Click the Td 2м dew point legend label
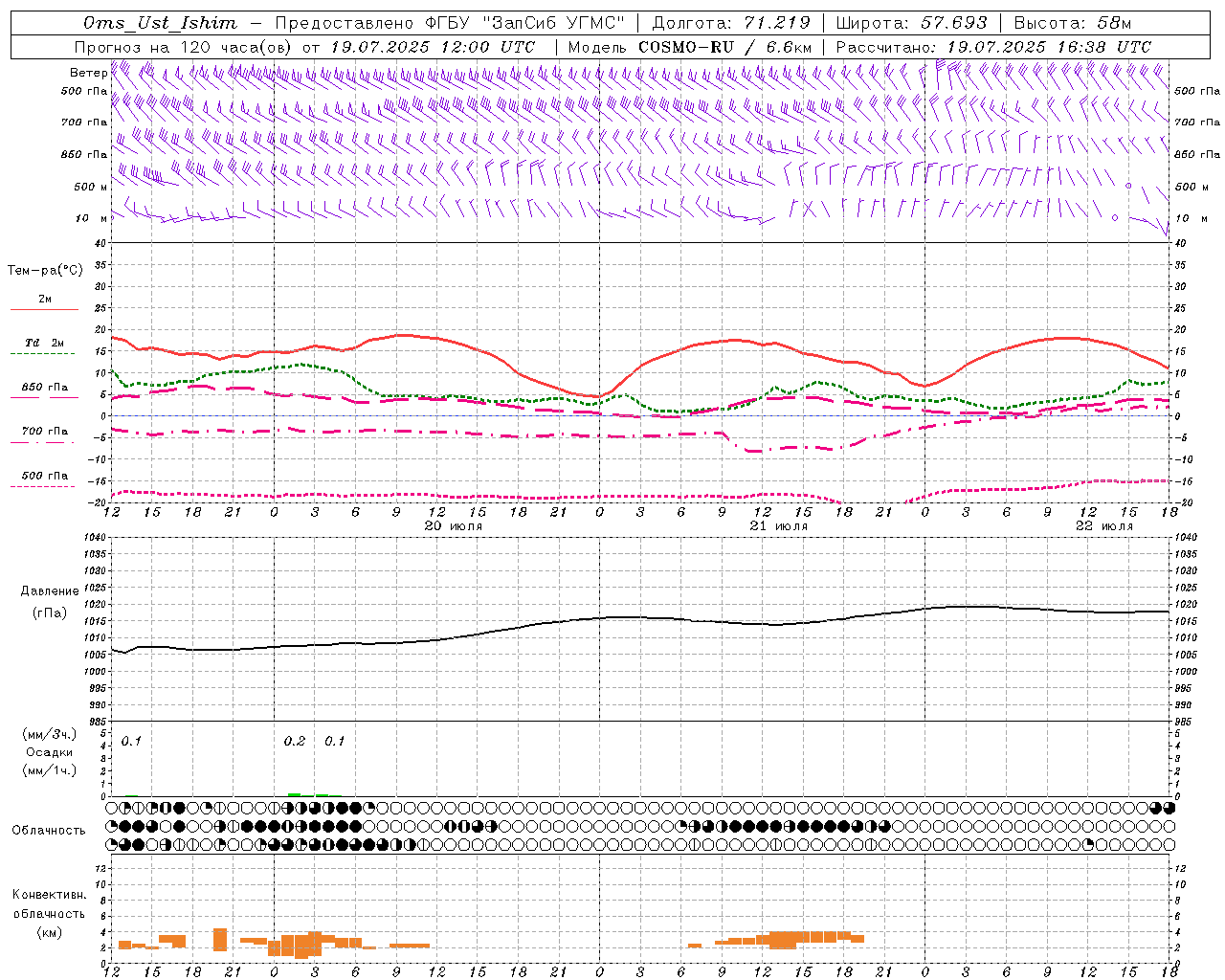The height and width of the screenshot is (980, 1225). pyautogui.click(x=45, y=343)
